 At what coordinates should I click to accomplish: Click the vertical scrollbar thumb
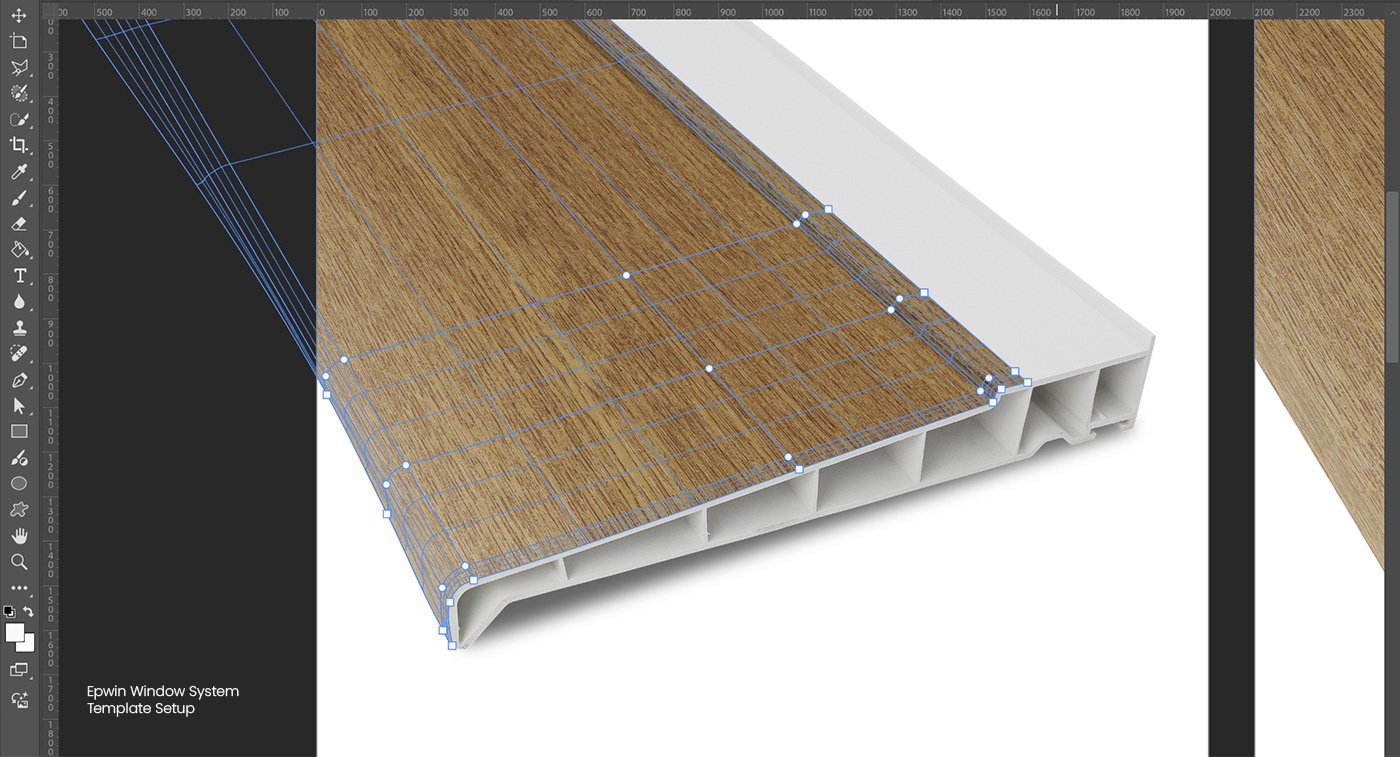click(1392, 277)
